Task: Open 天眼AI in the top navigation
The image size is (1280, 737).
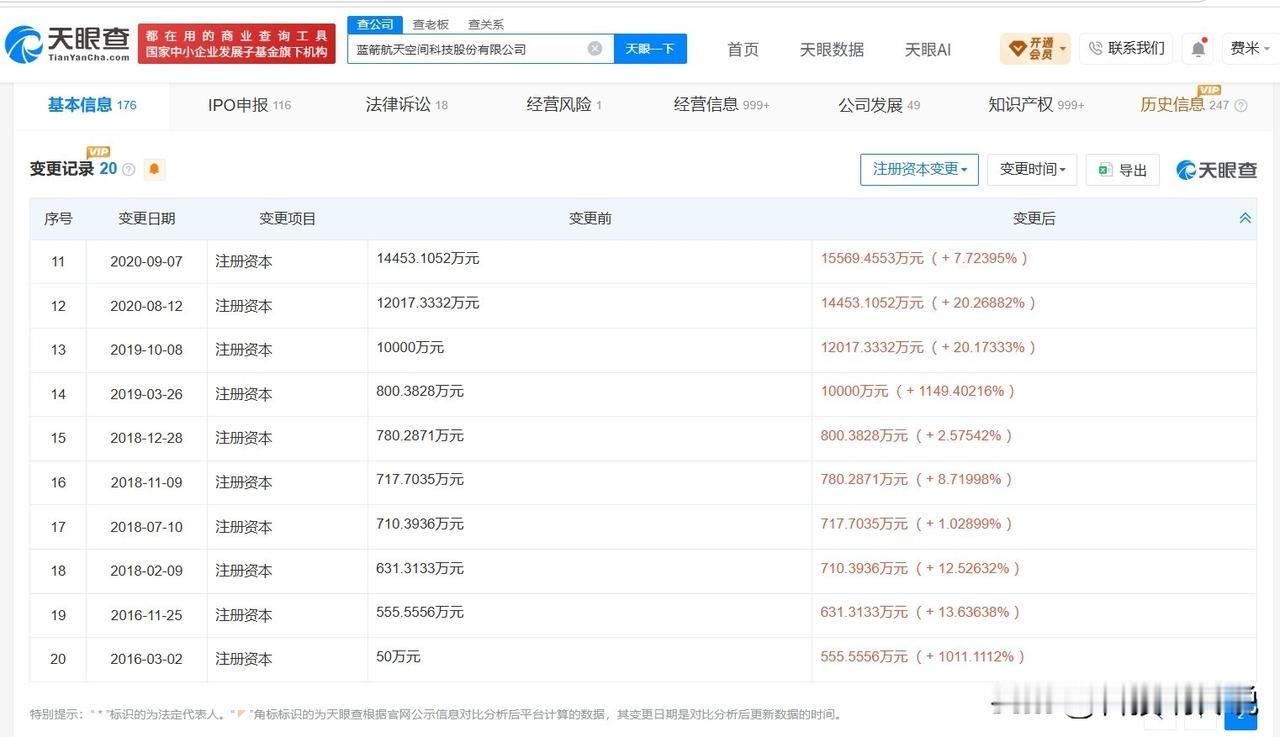Action: [x=928, y=49]
